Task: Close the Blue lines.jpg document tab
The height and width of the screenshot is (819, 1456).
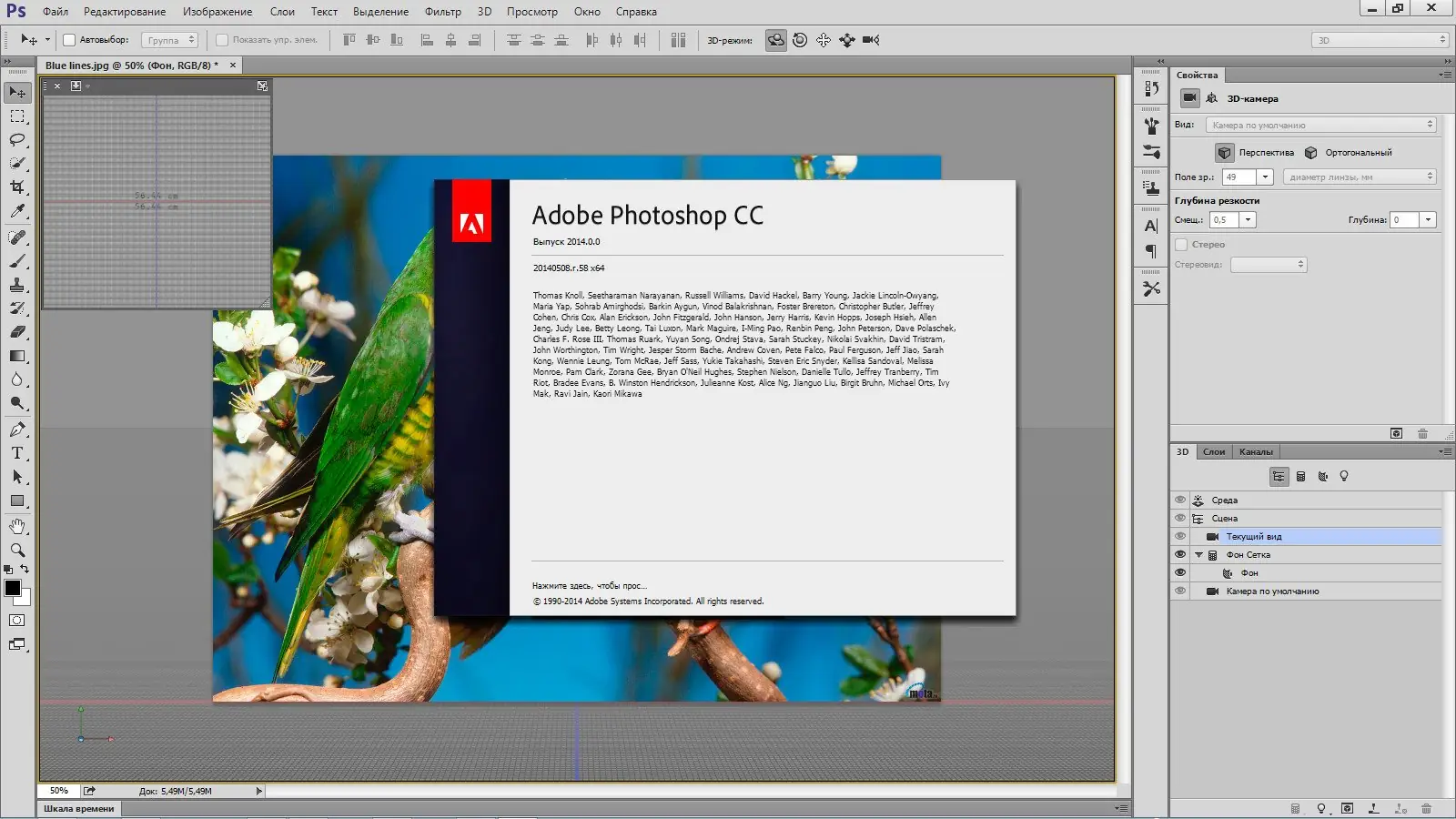Action: tap(233, 66)
